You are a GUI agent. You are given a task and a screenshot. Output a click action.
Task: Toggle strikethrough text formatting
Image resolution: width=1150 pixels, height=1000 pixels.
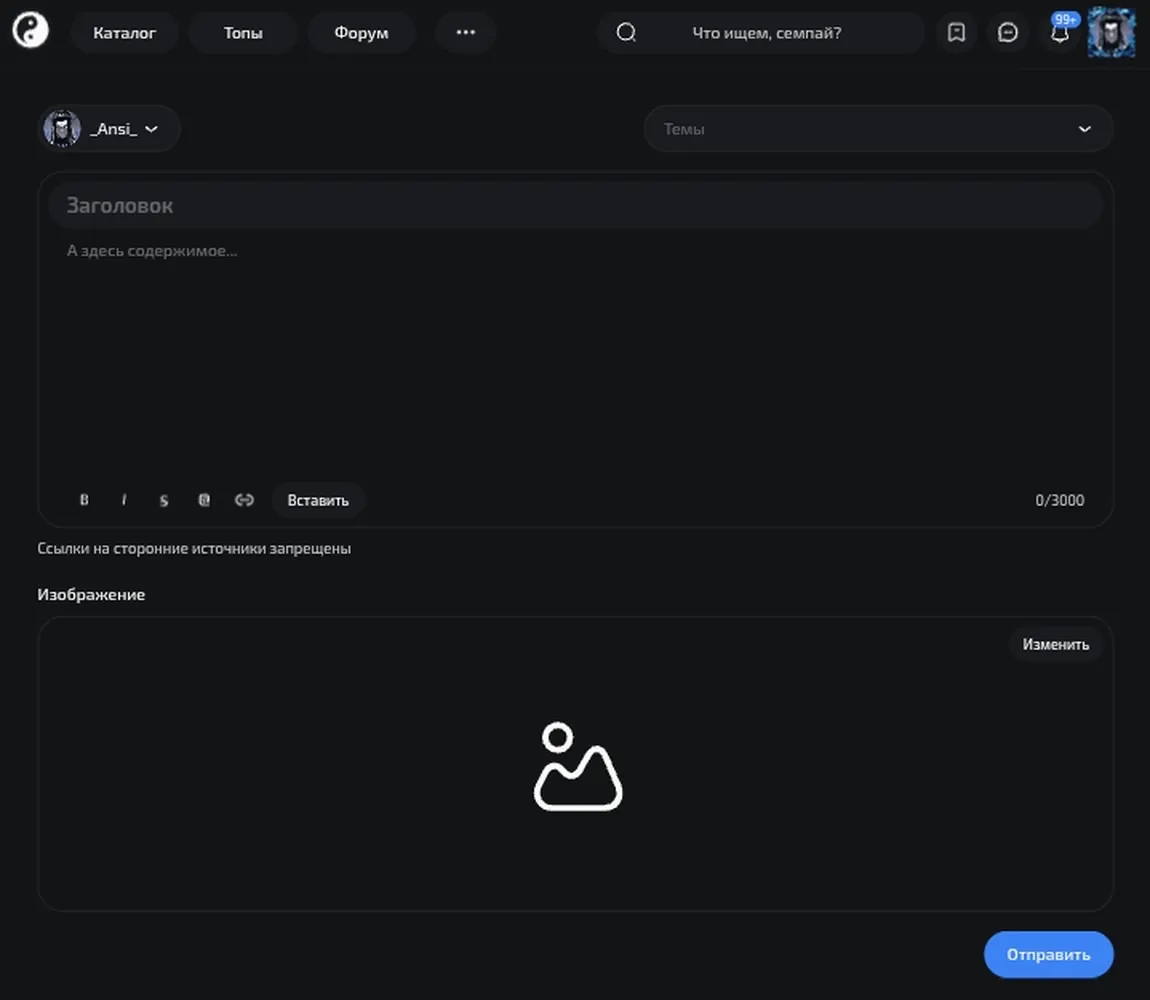tap(164, 500)
